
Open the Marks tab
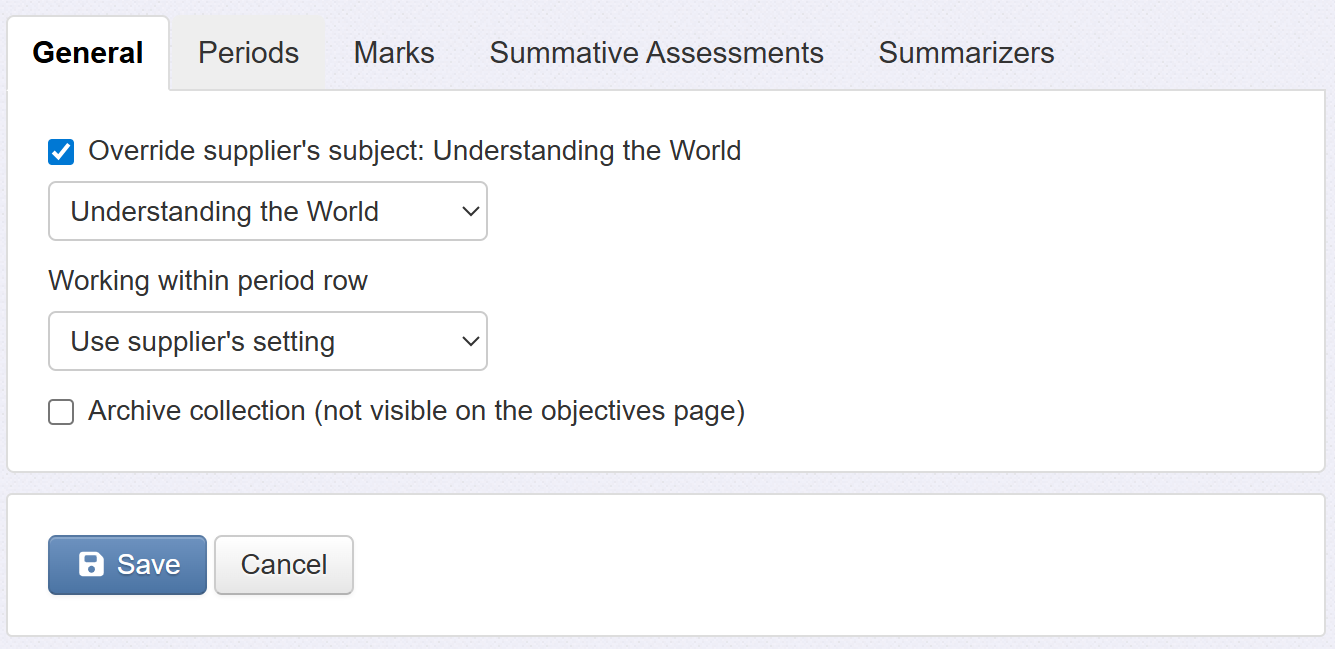click(x=394, y=53)
